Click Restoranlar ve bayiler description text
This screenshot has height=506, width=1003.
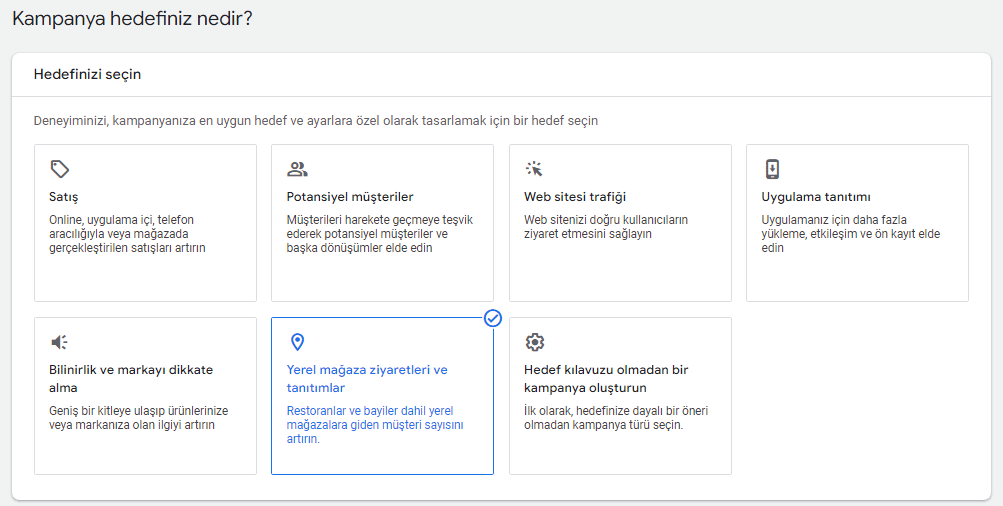tap(375, 425)
